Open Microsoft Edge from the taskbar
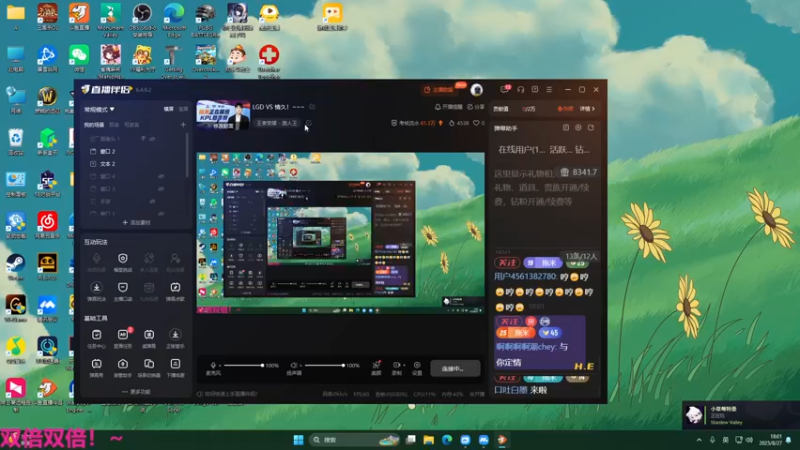The width and height of the screenshot is (800, 450). (x=447, y=440)
